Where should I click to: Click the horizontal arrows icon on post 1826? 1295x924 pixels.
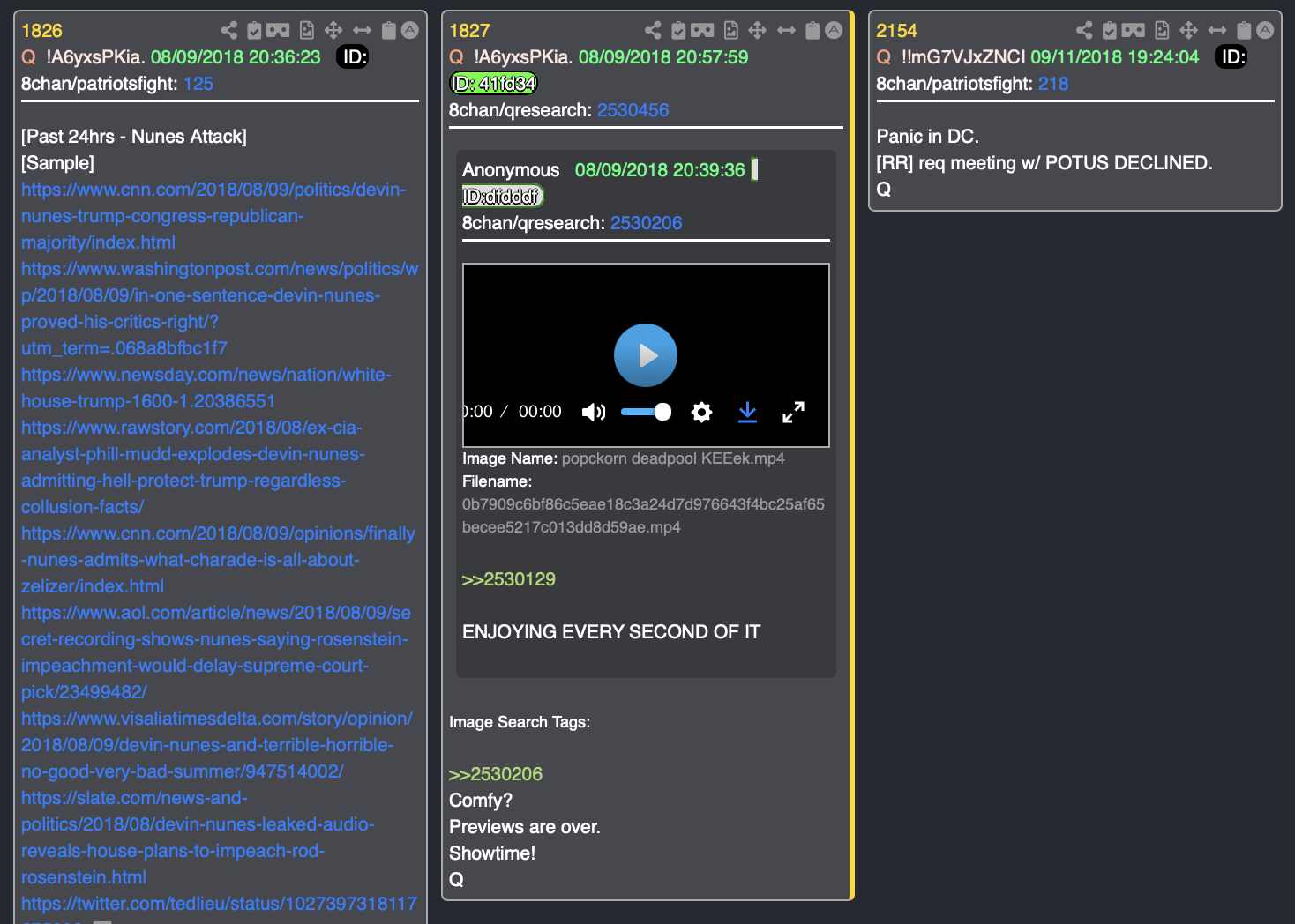coord(363,31)
